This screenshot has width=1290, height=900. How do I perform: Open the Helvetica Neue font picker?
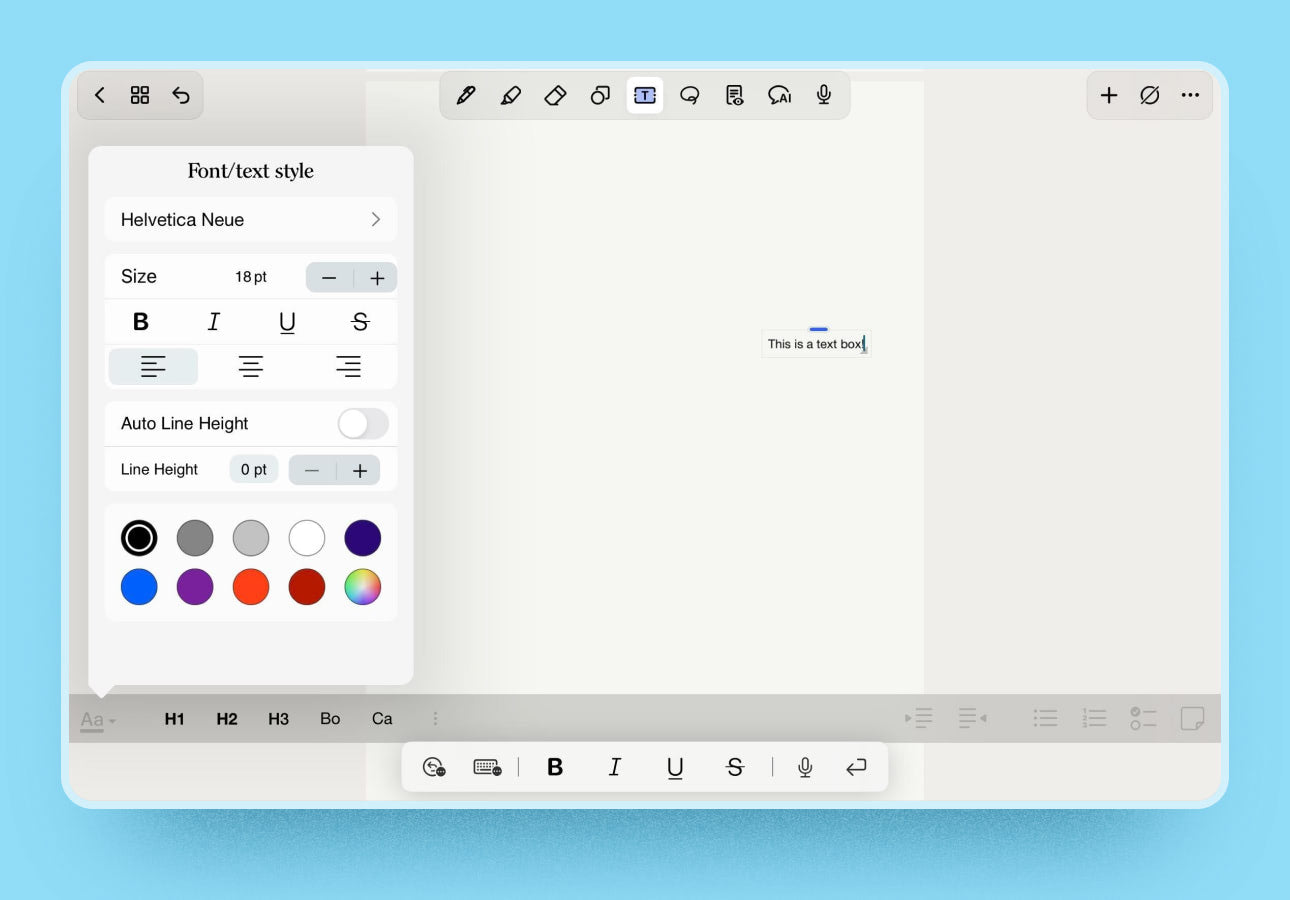click(251, 220)
